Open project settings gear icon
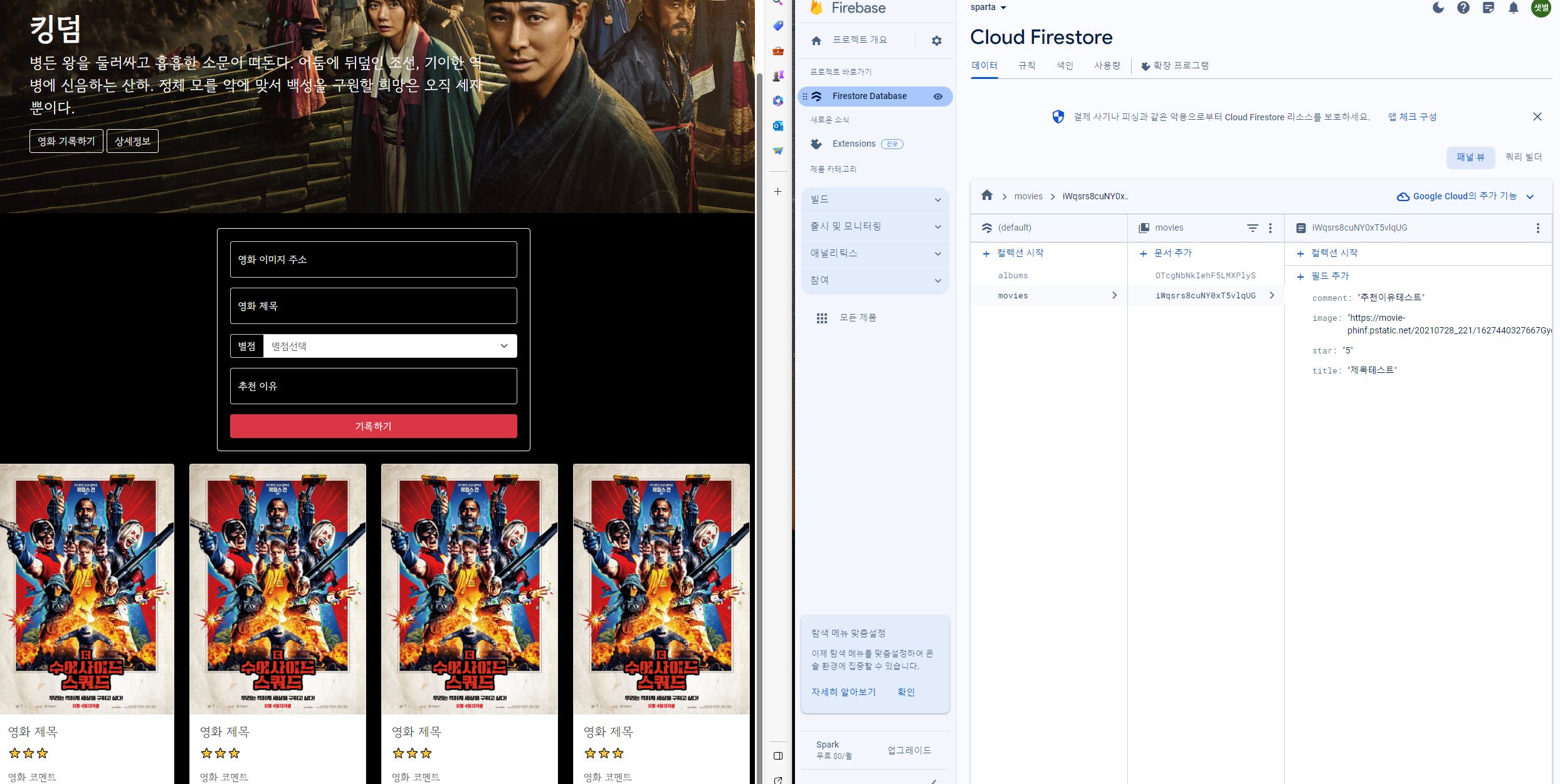Viewport: 1560px width, 784px height. pos(937,41)
